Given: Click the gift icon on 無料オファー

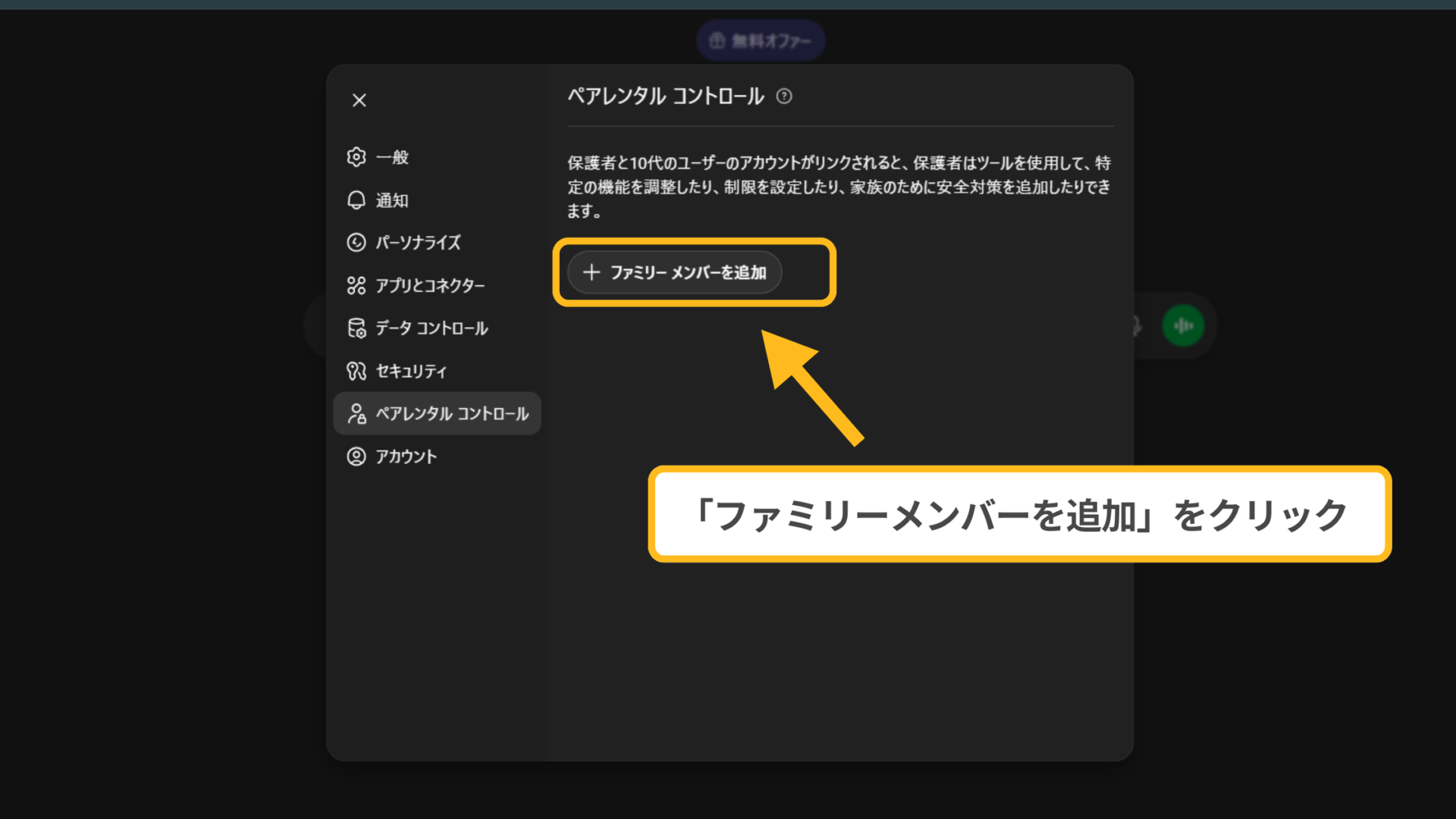Looking at the screenshot, I should pyautogui.click(x=716, y=39).
